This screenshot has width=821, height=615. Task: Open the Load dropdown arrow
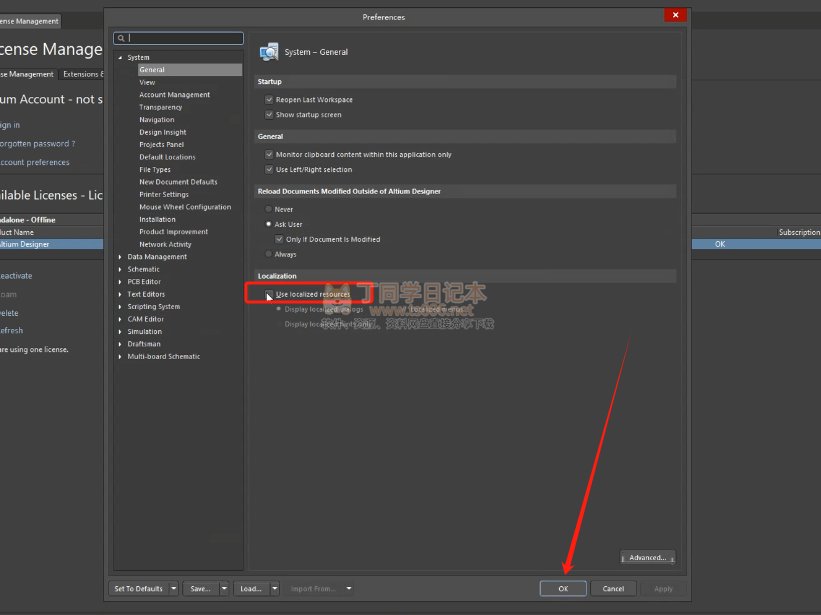coord(274,589)
